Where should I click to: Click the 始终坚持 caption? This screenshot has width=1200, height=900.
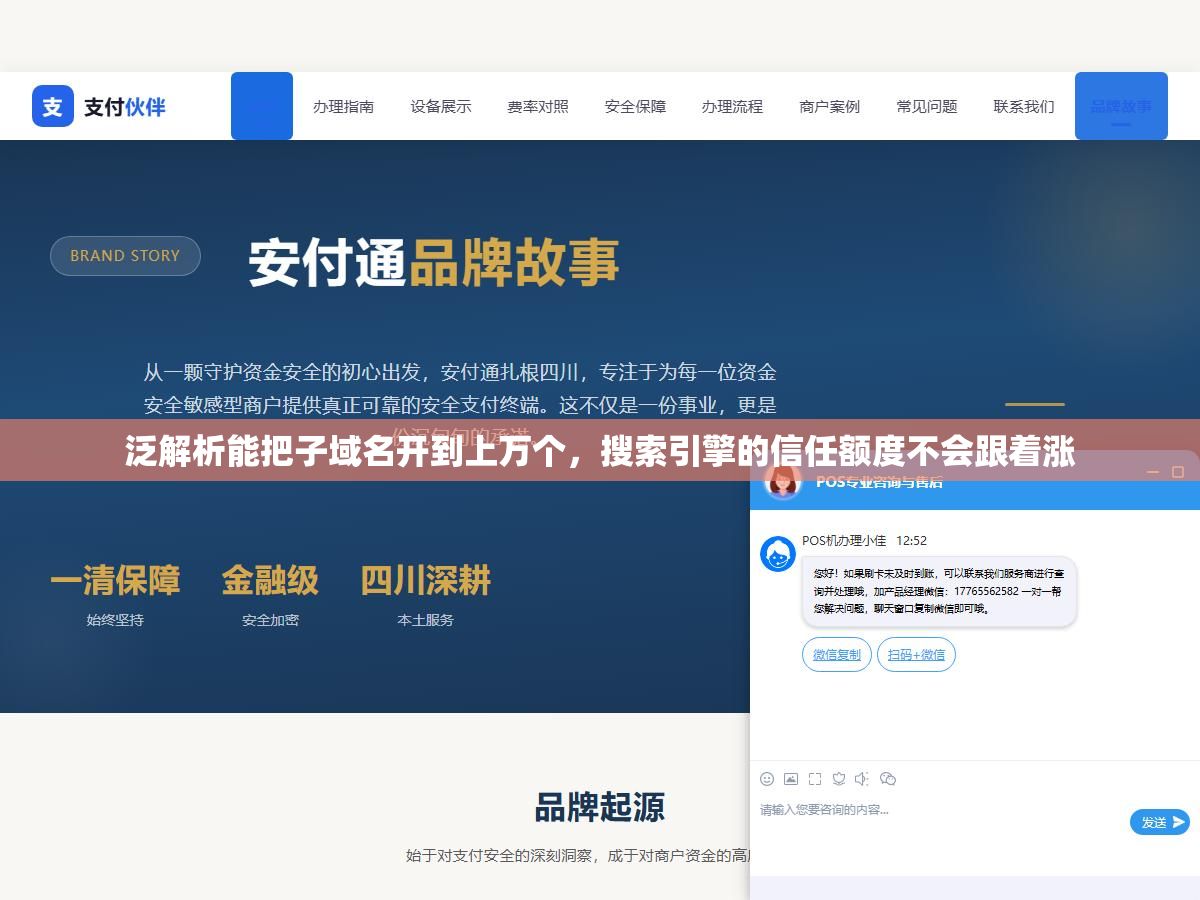pyautogui.click(x=115, y=620)
